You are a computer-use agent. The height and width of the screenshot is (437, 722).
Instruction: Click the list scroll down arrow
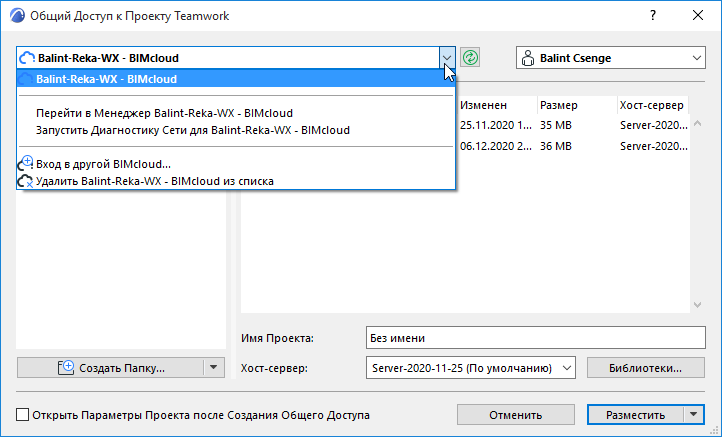698,305
